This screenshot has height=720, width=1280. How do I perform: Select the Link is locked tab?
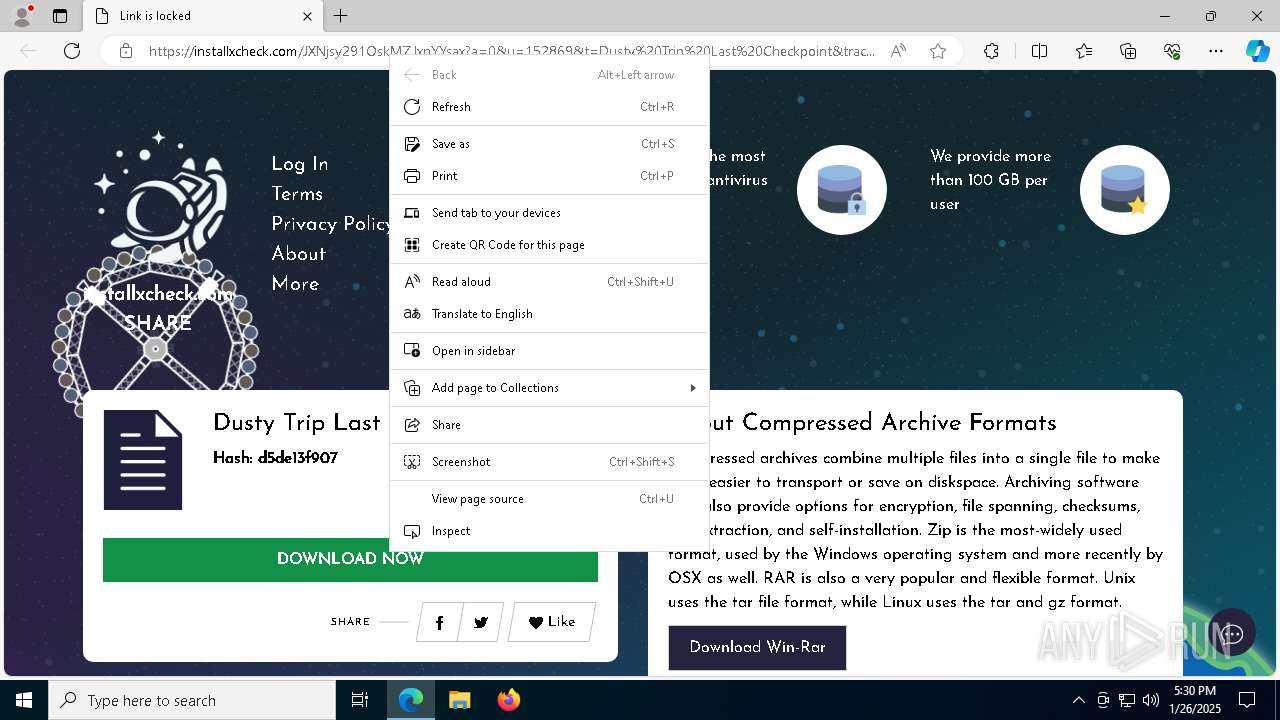coord(203,16)
